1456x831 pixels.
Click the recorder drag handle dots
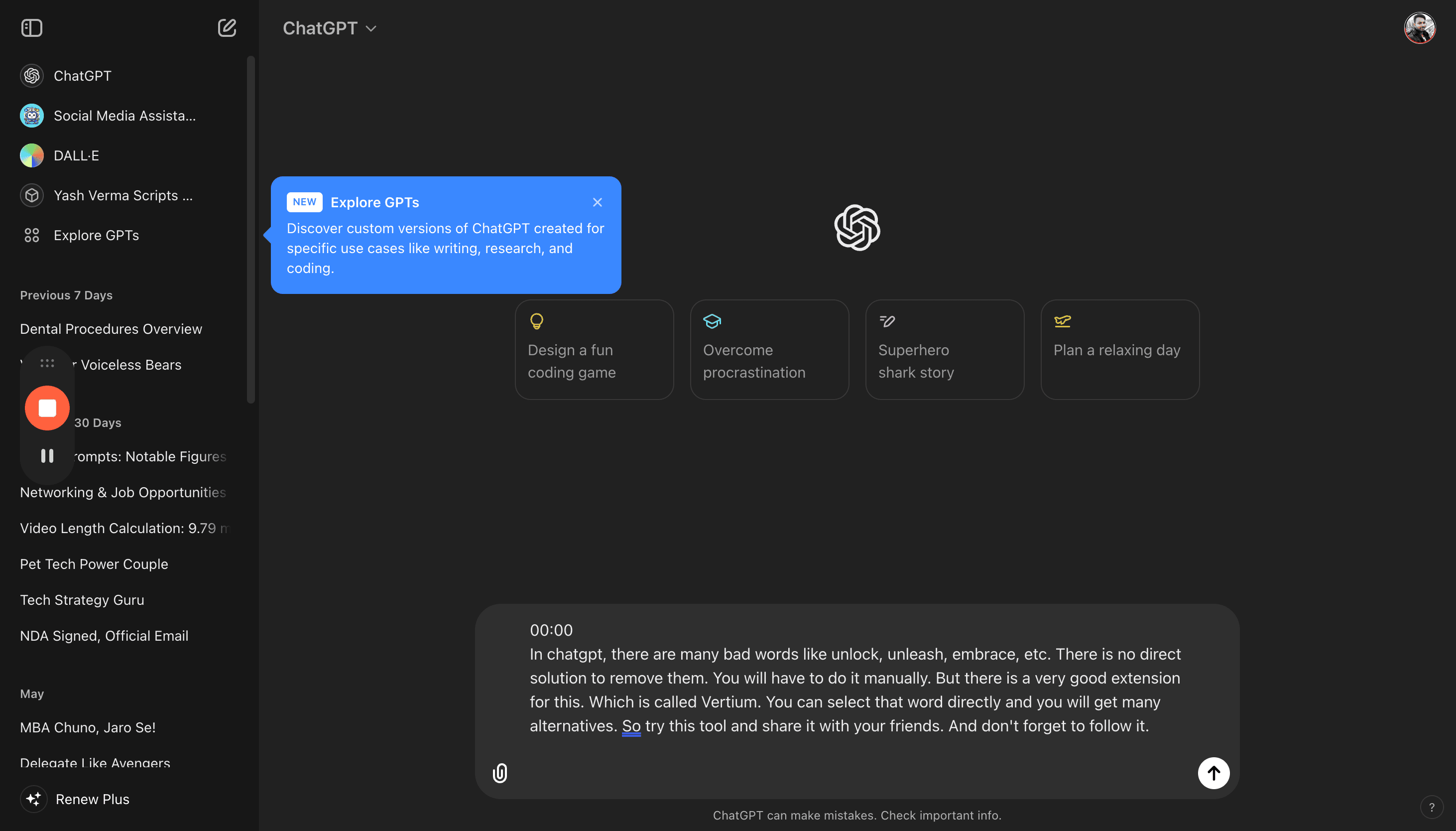47,363
